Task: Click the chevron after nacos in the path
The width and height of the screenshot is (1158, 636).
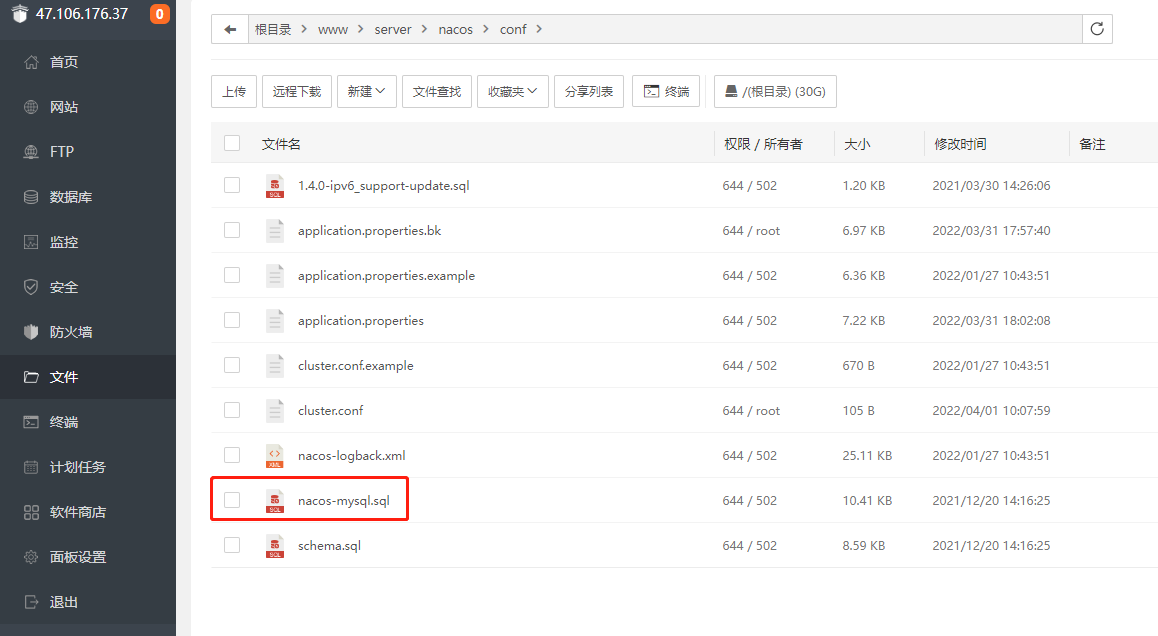Action: [485, 30]
